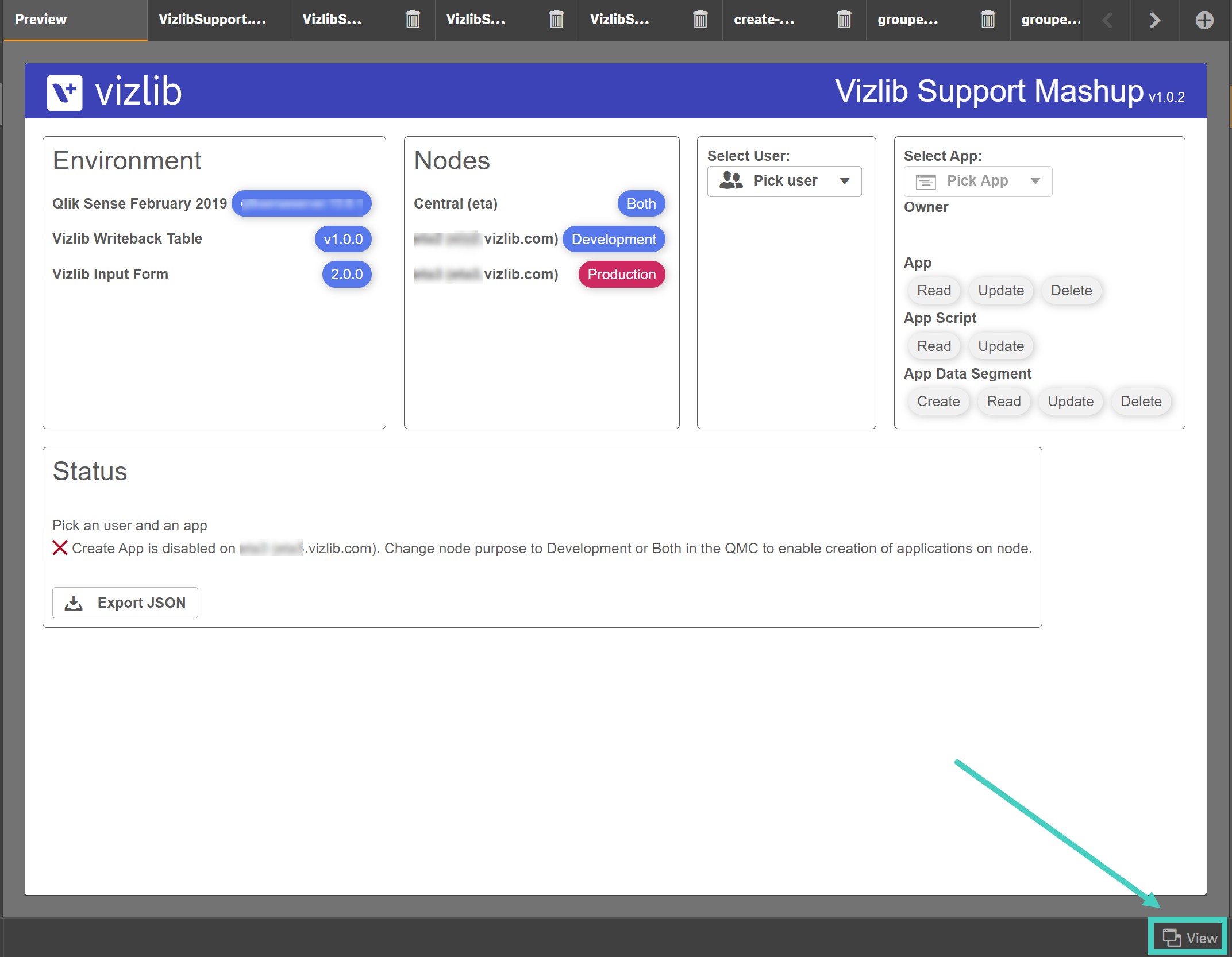Click the Read chip under App Data Segment
The width and height of the screenshot is (1232, 957).
click(1003, 401)
